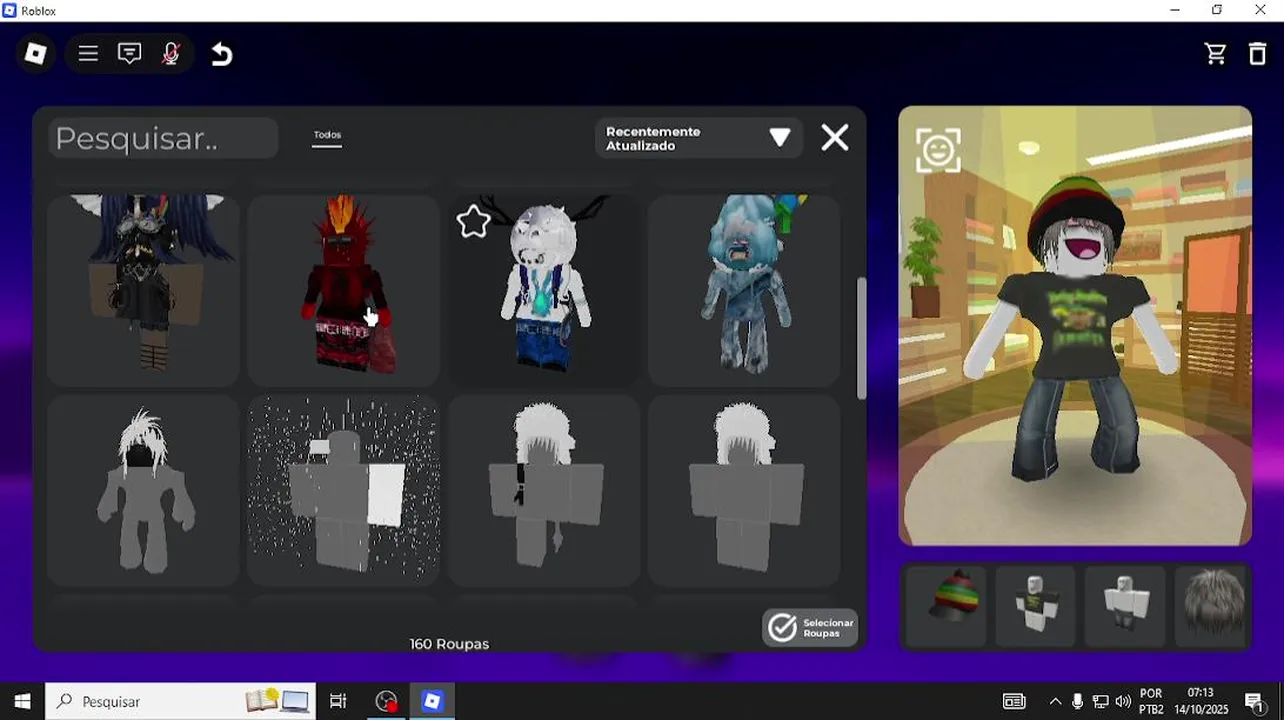This screenshot has width=1284, height=720.
Task: Click the tray microphone icon
Action: (x=1077, y=702)
